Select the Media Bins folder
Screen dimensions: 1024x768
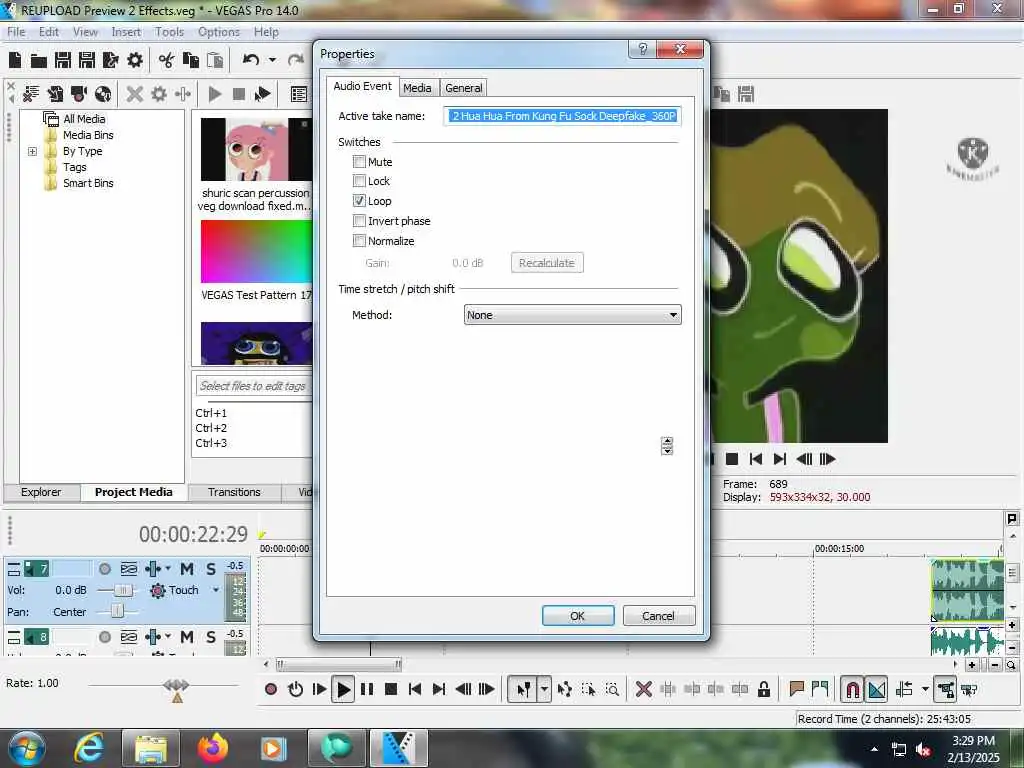[88, 135]
